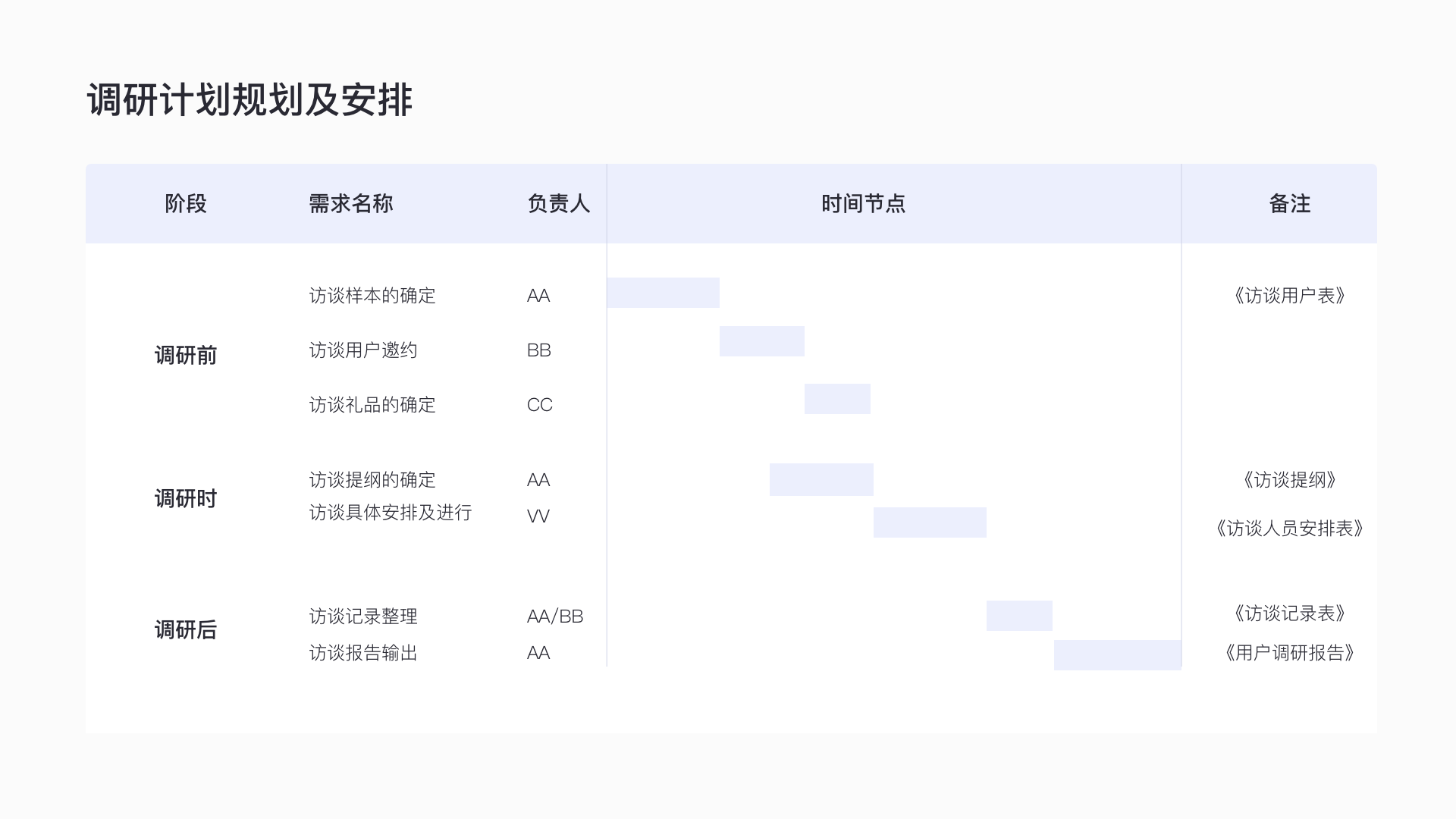Select the 访谈具体安排及进行 requirement text
This screenshot has height=819, width=1456.
tap(391, 513)
